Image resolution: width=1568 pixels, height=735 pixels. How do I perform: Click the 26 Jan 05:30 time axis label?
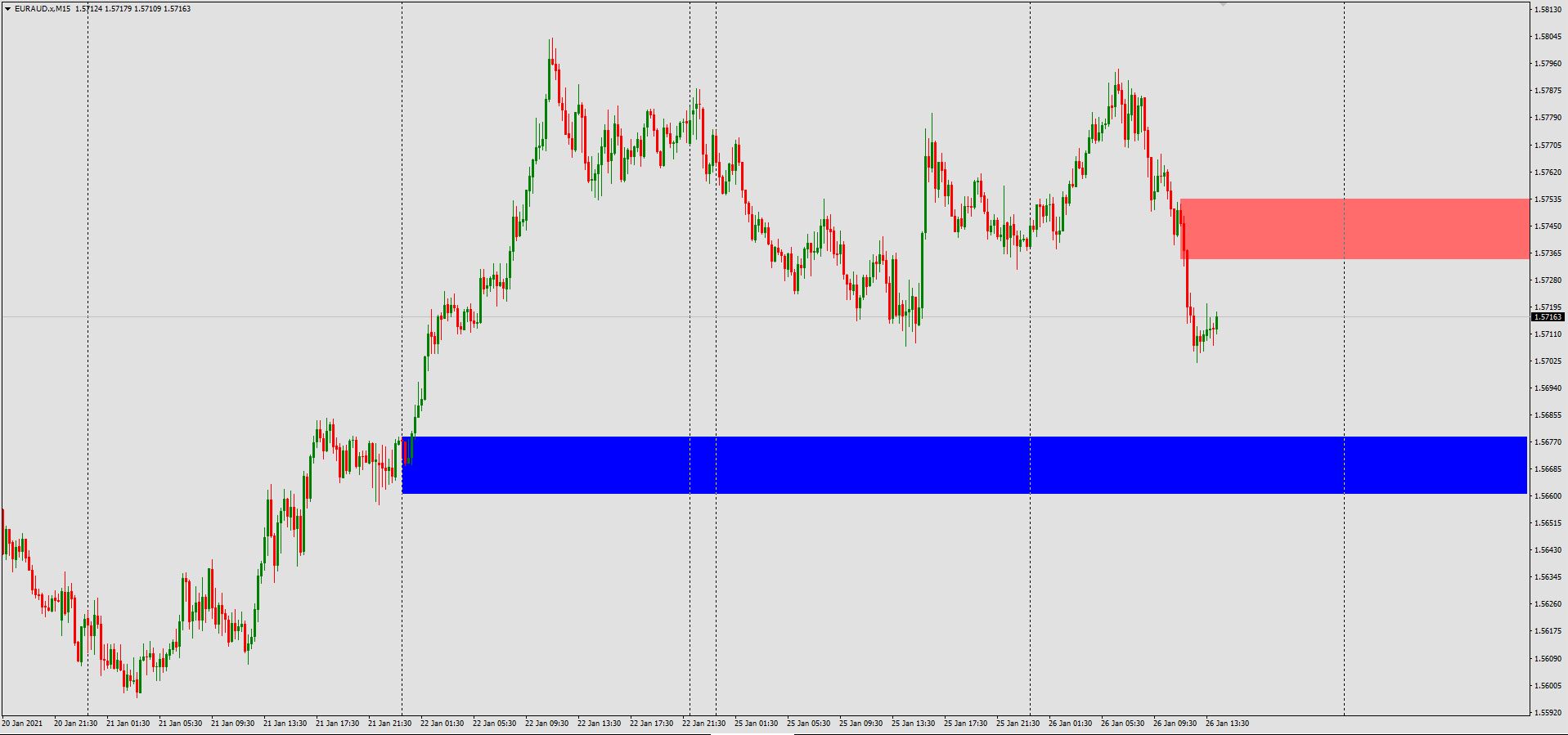(x=1123, y=724)
